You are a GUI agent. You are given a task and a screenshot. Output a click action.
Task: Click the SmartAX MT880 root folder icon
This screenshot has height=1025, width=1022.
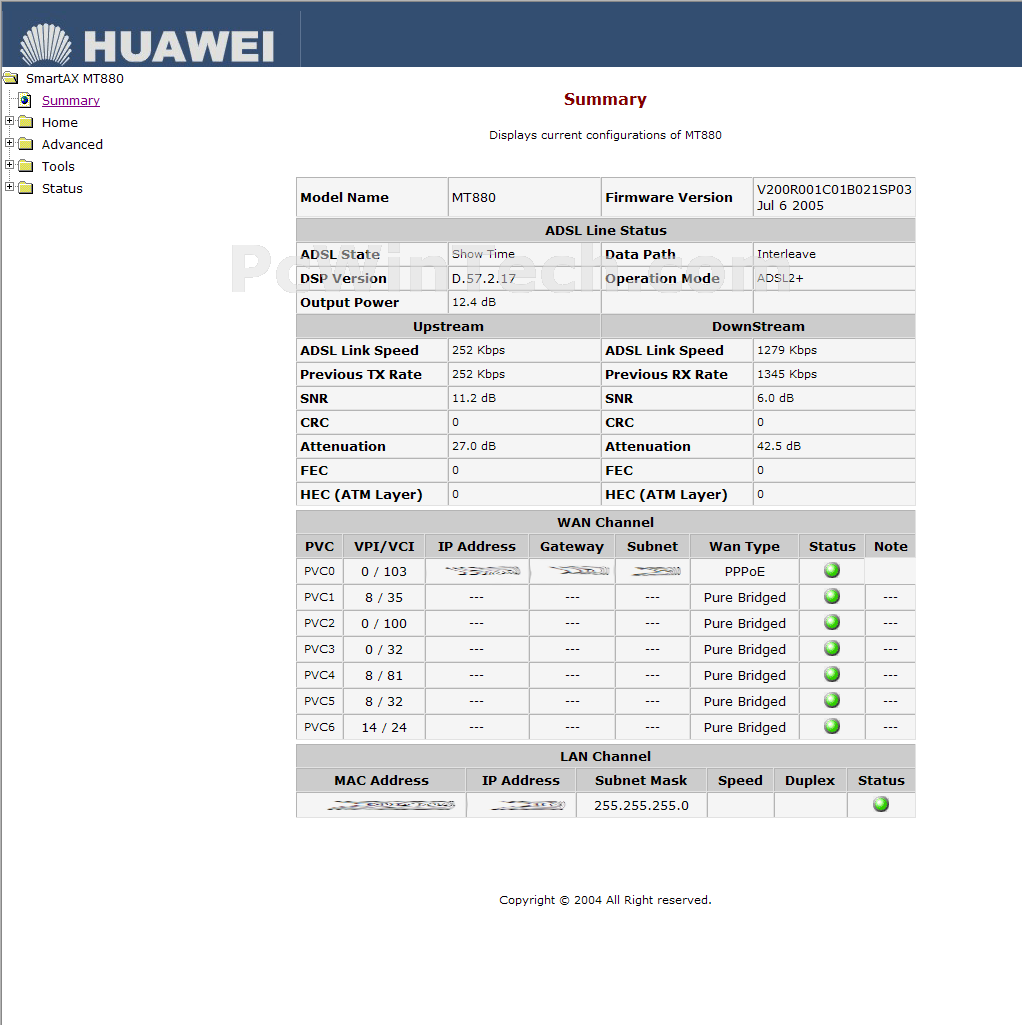click(x=10, y=78)
